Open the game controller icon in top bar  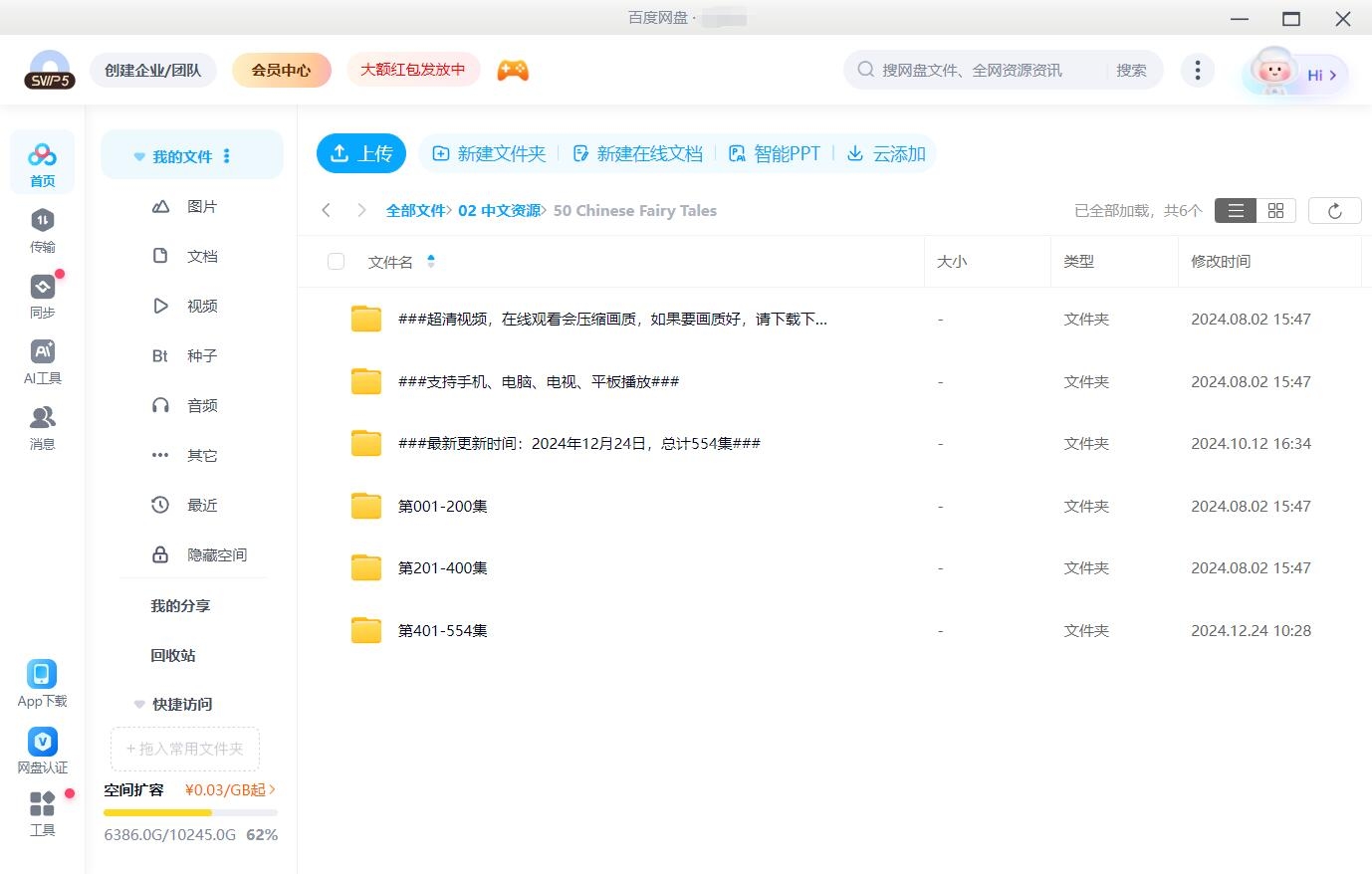coord(512,70)
